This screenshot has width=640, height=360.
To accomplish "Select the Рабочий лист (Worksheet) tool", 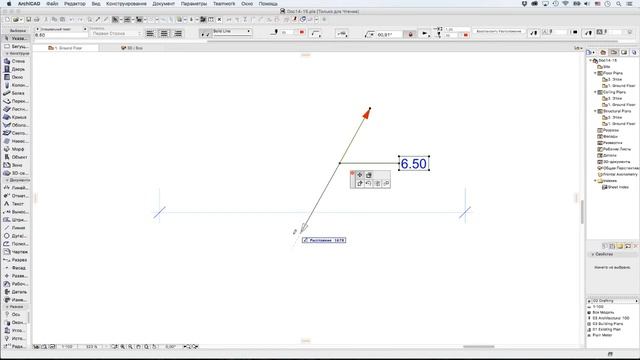I will point(15,284).
